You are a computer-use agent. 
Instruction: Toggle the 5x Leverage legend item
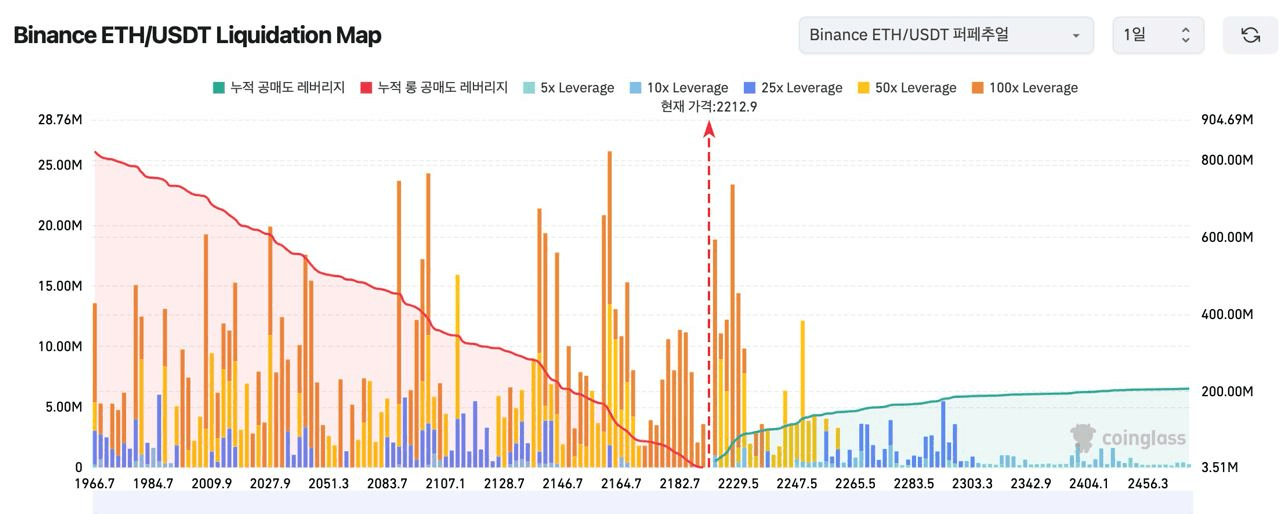(568, 88)
